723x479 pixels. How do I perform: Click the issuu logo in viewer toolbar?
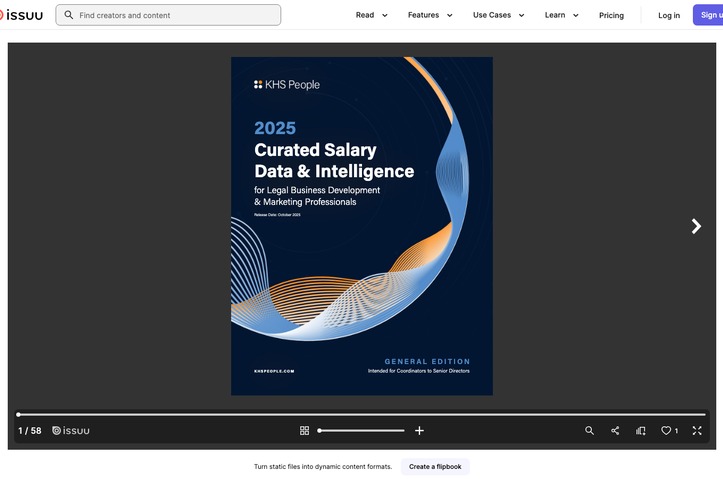tap(71, 431)
